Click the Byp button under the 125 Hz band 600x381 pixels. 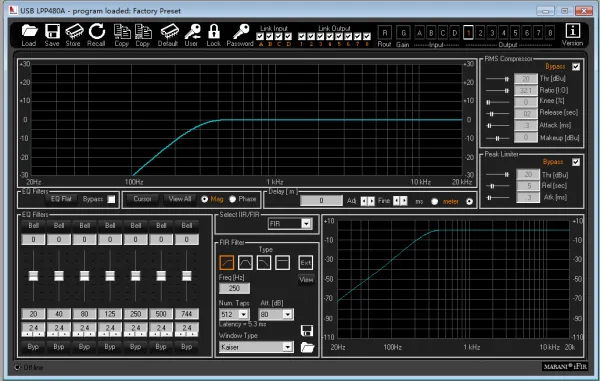pyautogui.click(x=110, y=347)
